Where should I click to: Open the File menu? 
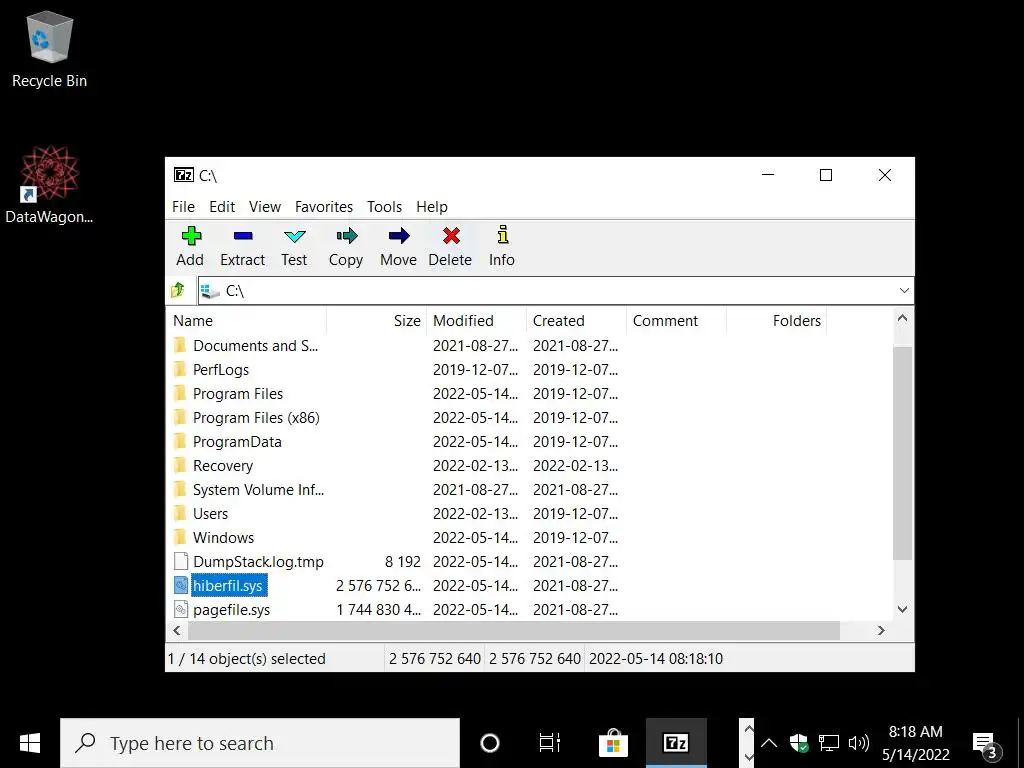pyautogui.click(x=184, y=207)
